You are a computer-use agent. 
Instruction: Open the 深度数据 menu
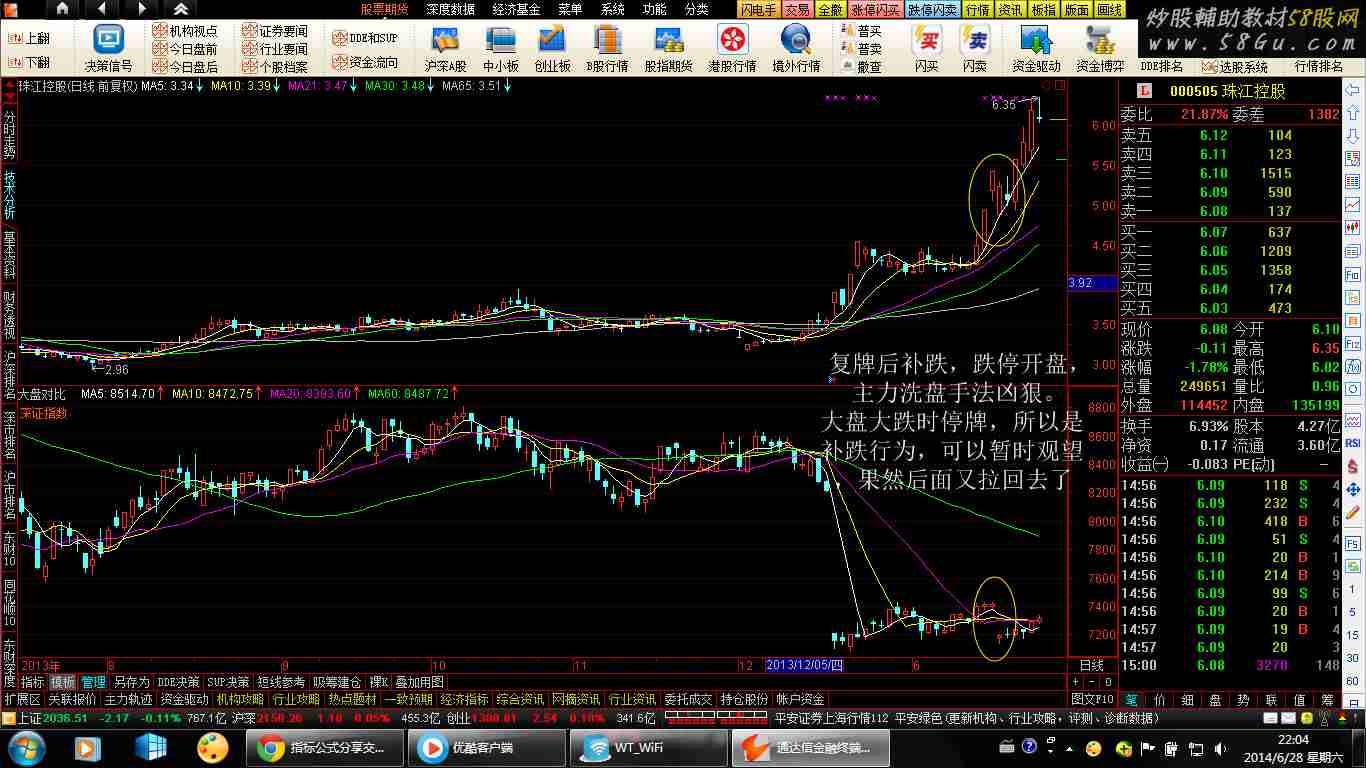(450, 9)
